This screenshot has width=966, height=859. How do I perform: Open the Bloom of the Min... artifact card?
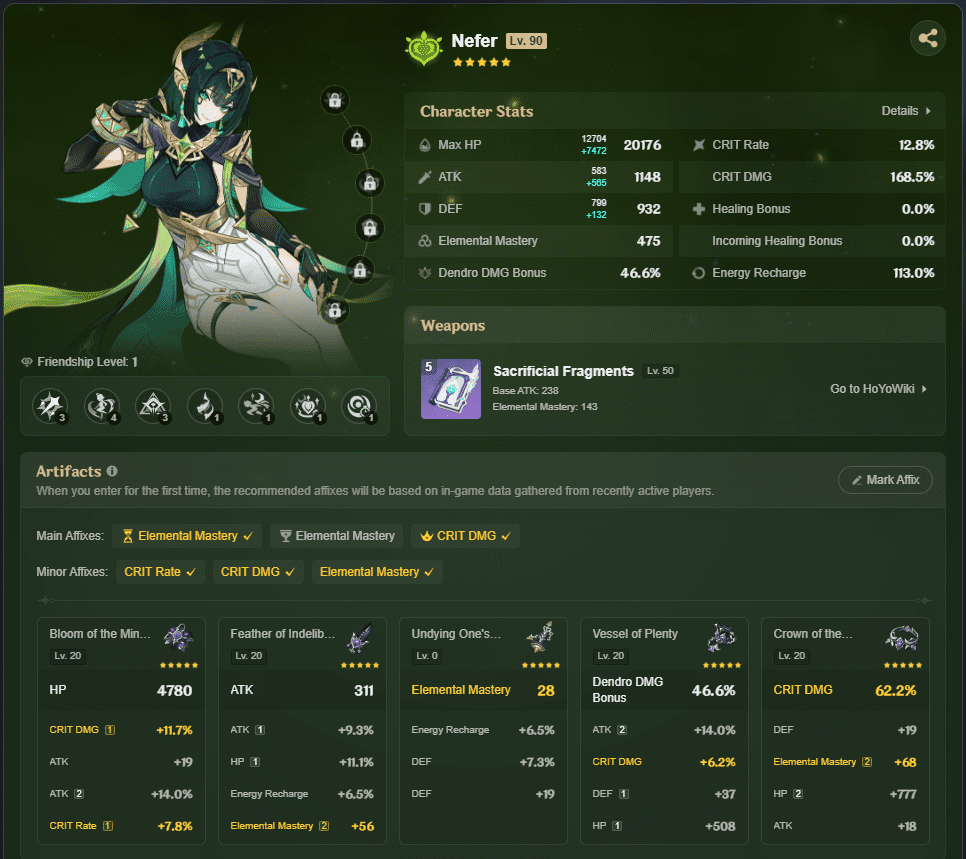(x=121, y=730)
